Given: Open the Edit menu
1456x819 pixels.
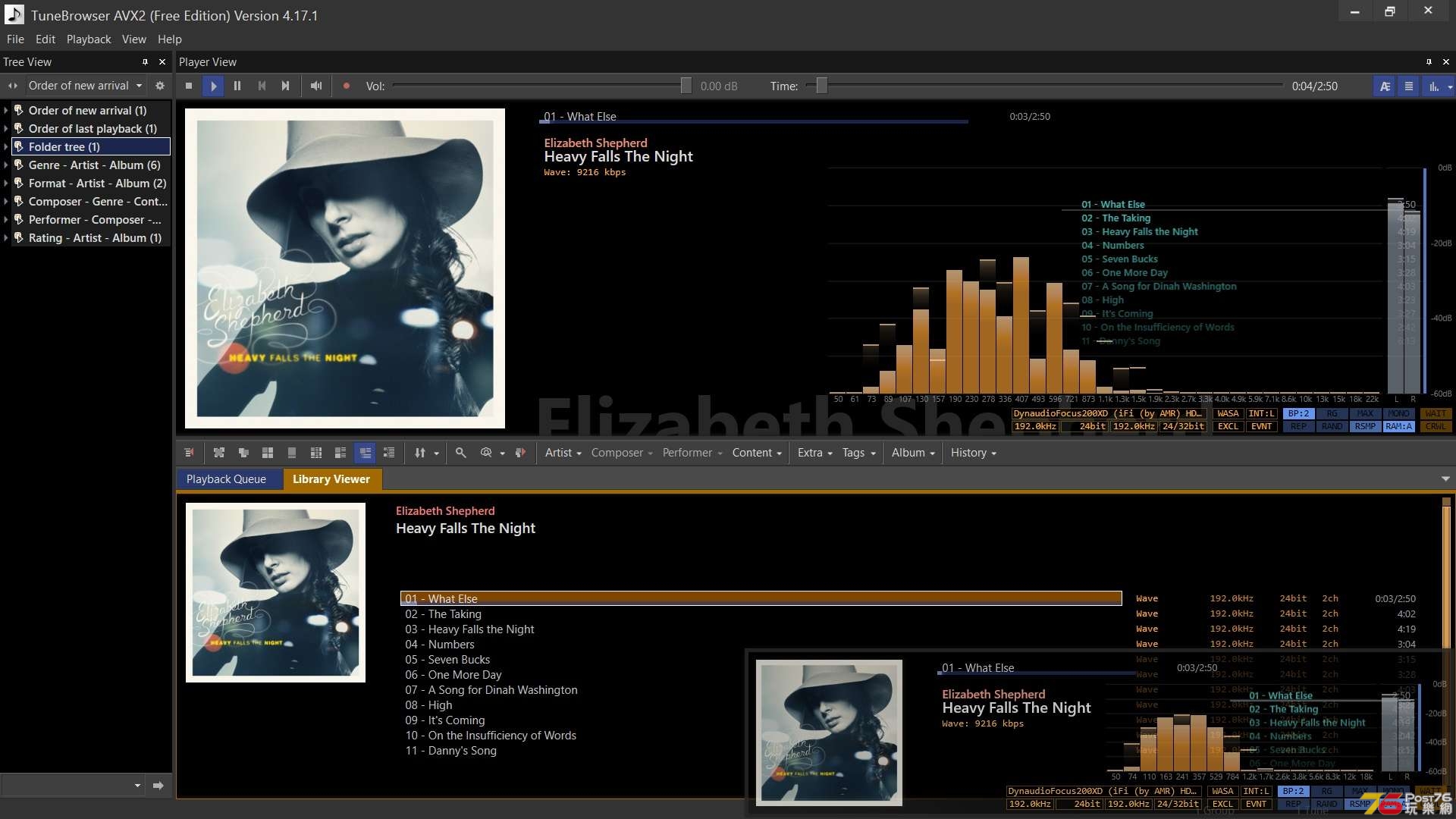Looking at the screenshot, I should [x=45, y=39].
